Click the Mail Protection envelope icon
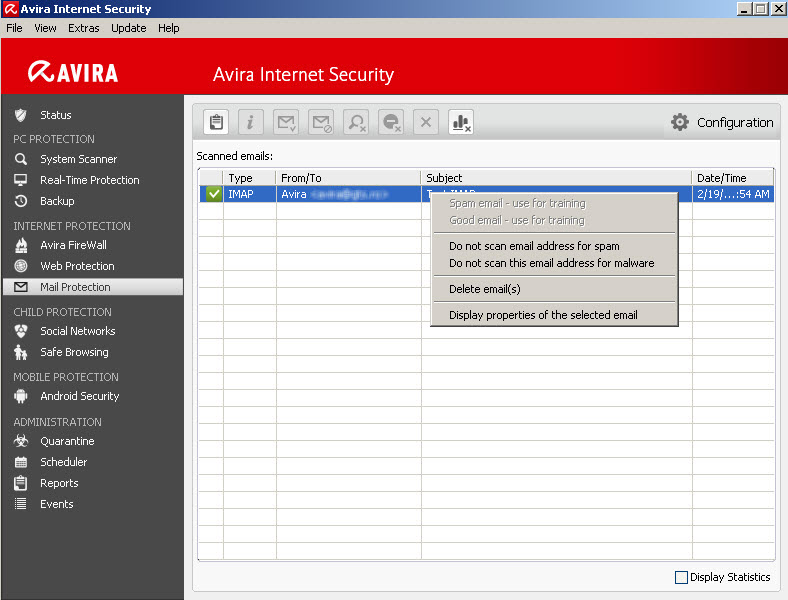Screen dimensions: 788x600 (x=21, y=287)
